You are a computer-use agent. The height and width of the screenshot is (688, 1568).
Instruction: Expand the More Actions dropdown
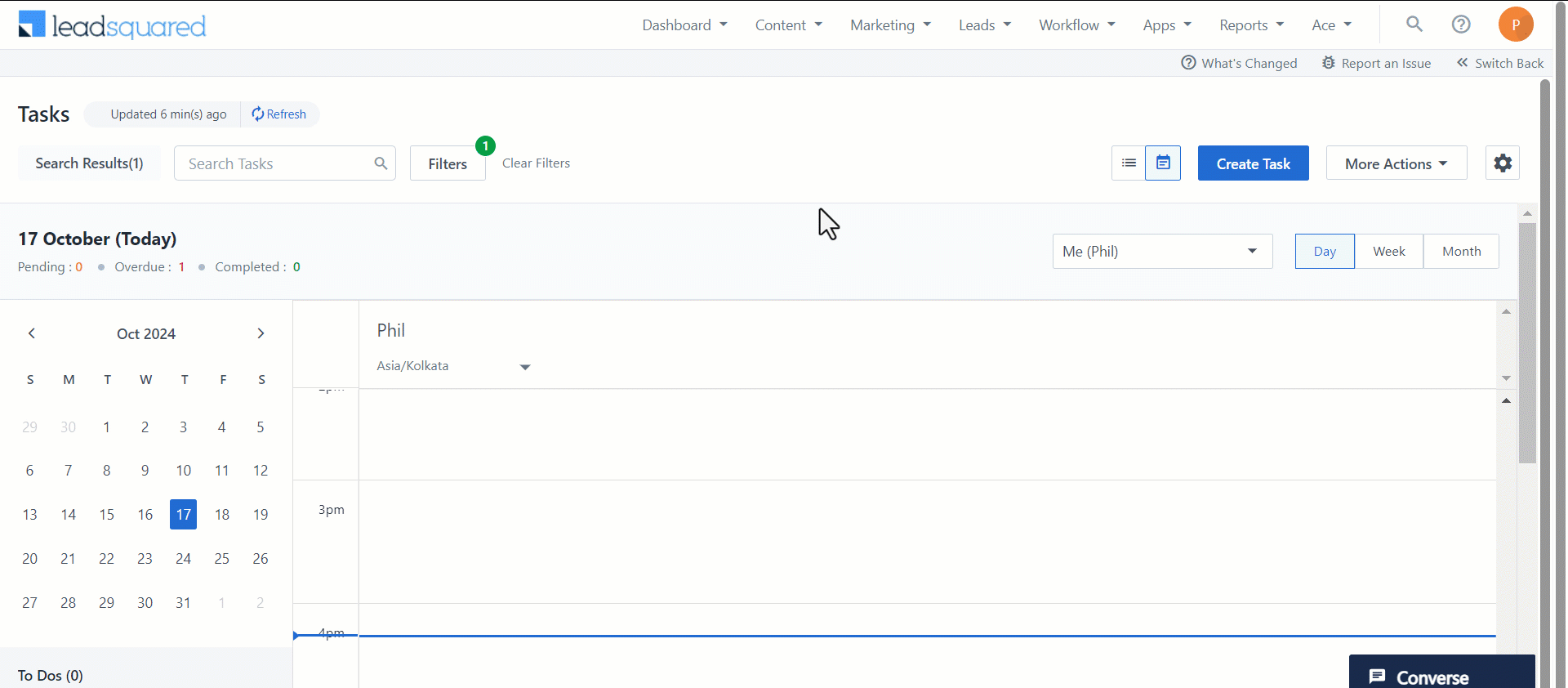coord(1396,163)
